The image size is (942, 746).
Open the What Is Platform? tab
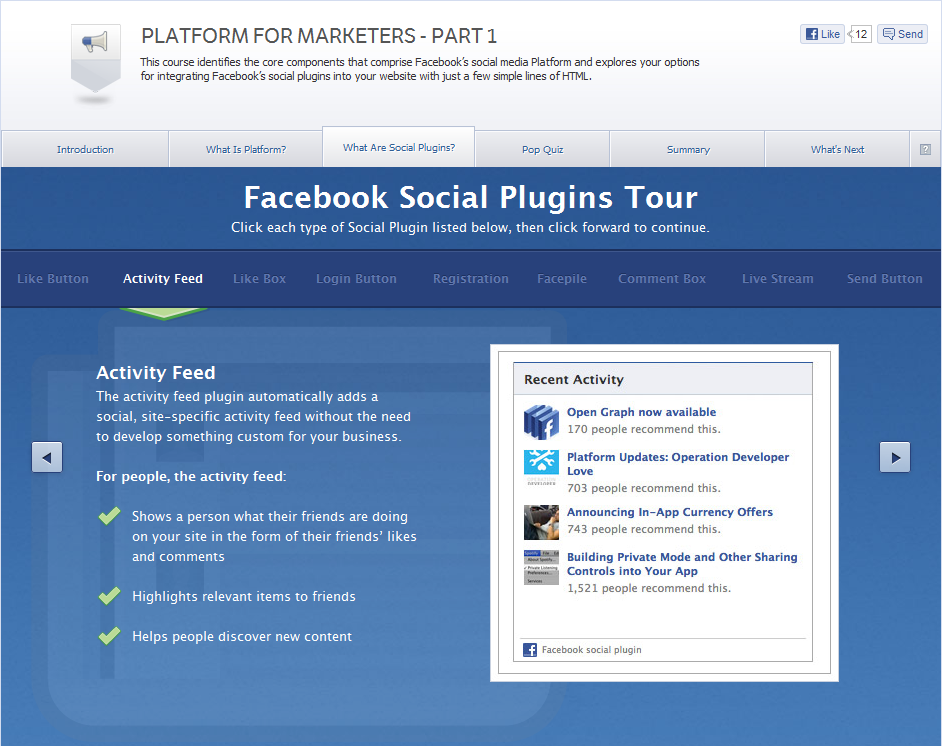point(246,150)
